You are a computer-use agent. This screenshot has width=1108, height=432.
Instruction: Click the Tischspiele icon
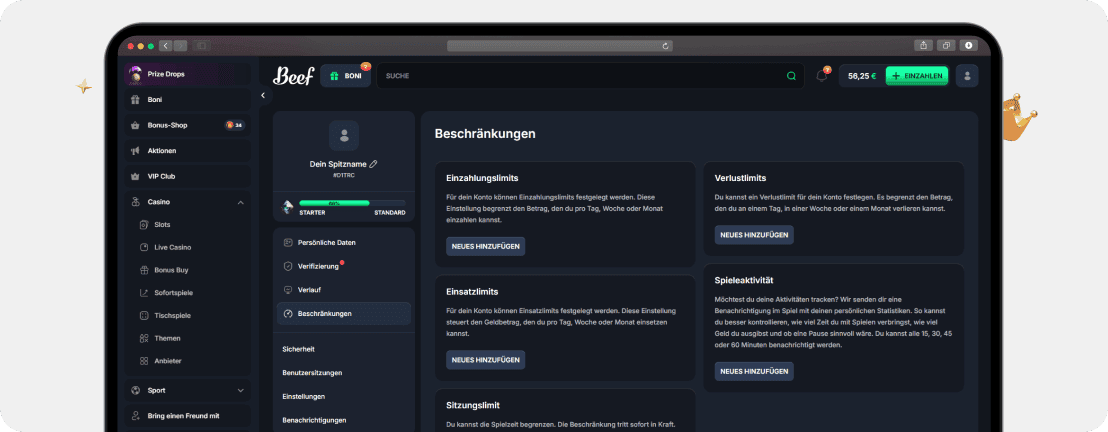coord(144,315)
